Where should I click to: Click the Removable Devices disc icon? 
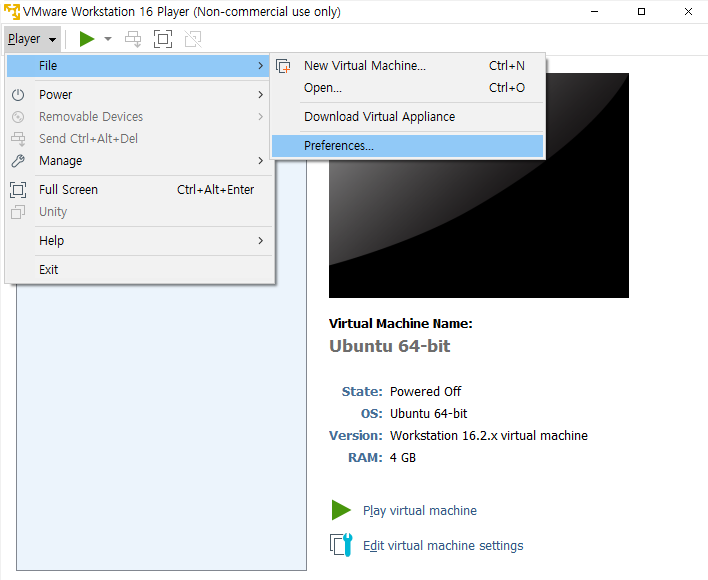pos(18,117)
